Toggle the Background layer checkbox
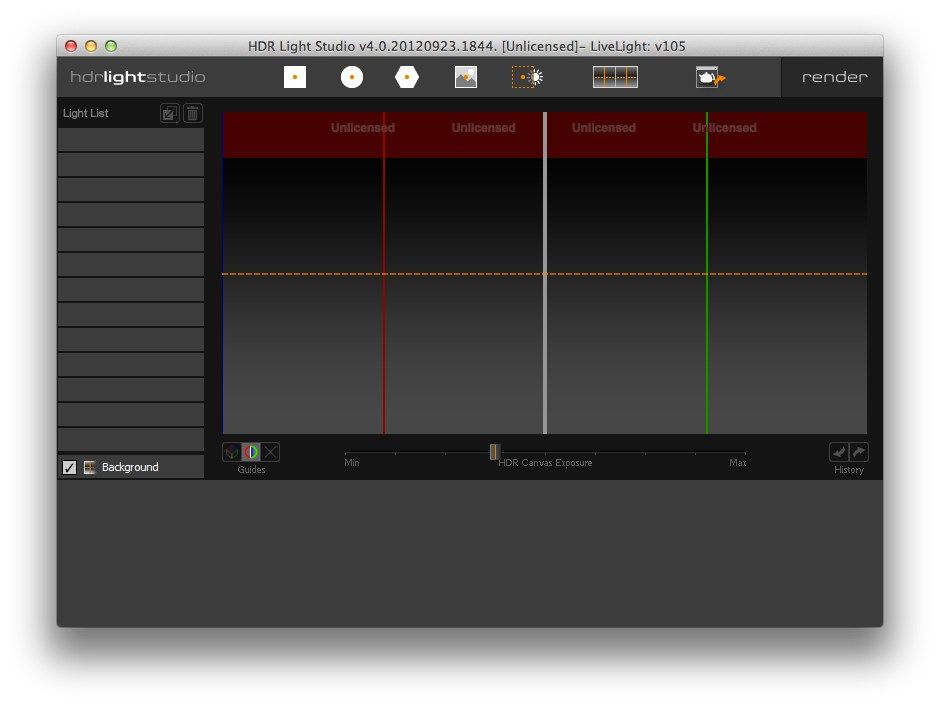 [70, 467]
